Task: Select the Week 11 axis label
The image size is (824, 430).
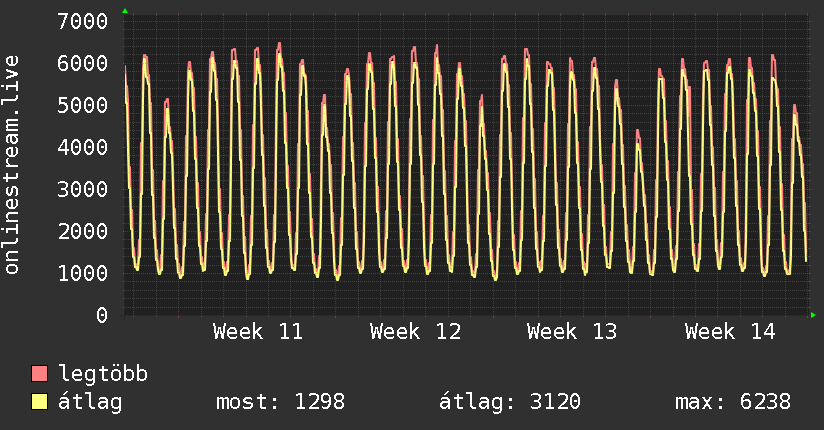Action: click(x=257, y=332)
